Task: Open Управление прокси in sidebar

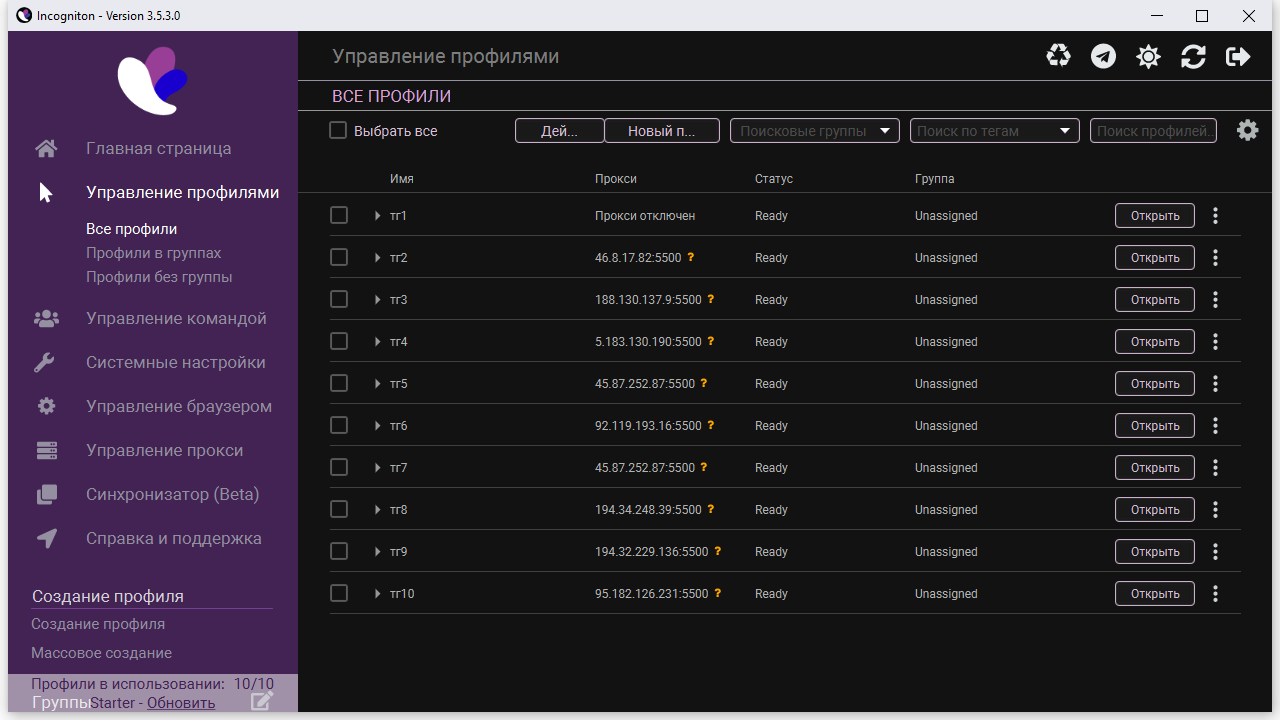Action: (164, 450)
